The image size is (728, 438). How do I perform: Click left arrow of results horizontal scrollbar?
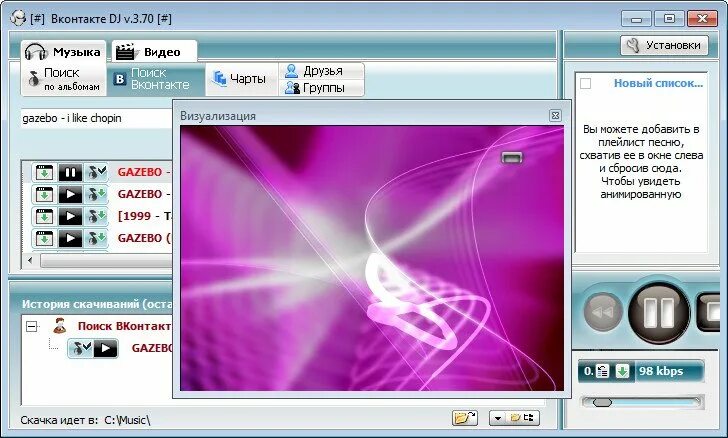(x=31, y=261)
